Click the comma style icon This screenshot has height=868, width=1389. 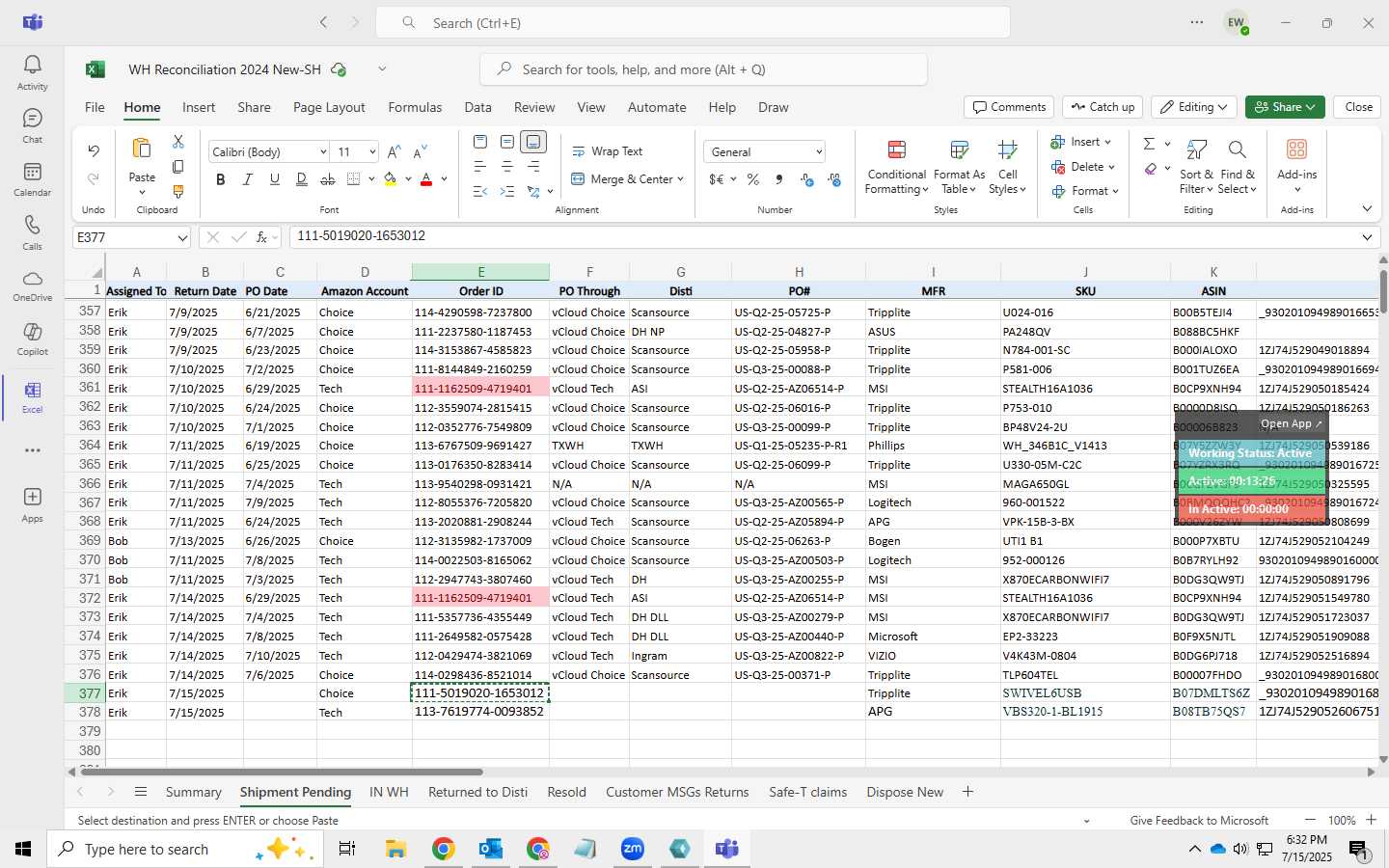pos(779,179)
